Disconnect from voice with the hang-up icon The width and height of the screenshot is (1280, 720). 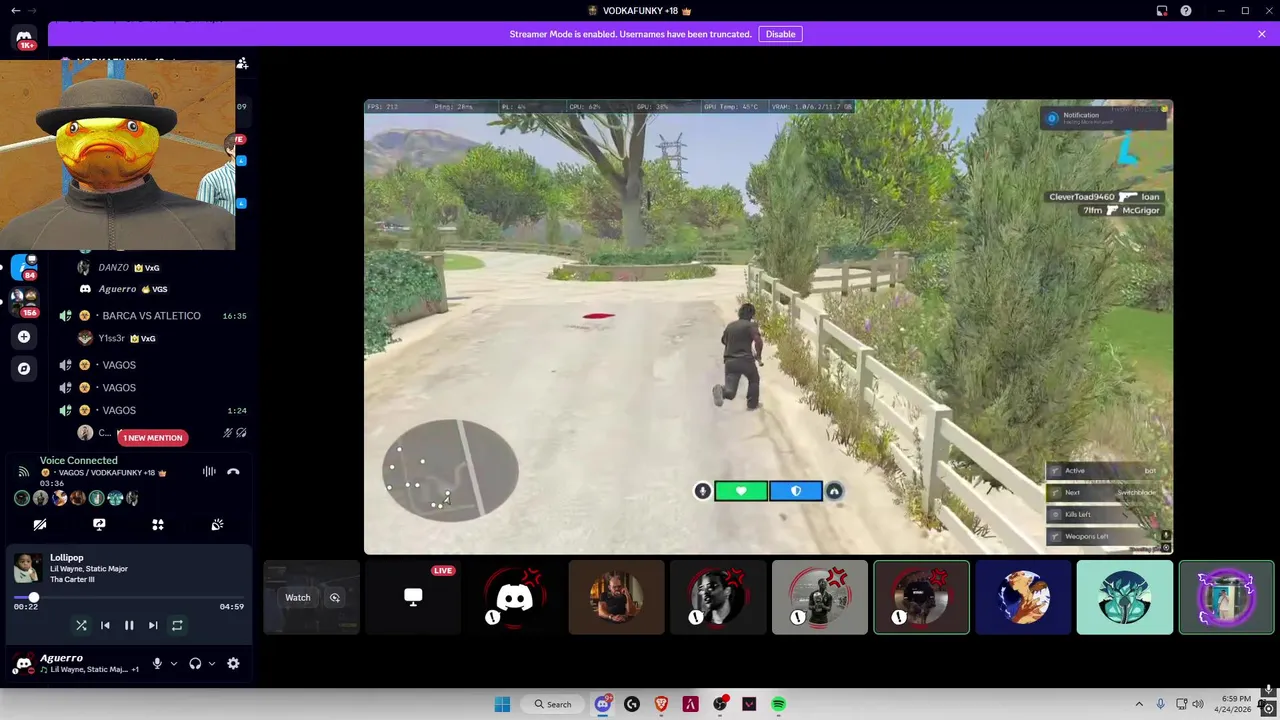point(233,472)
